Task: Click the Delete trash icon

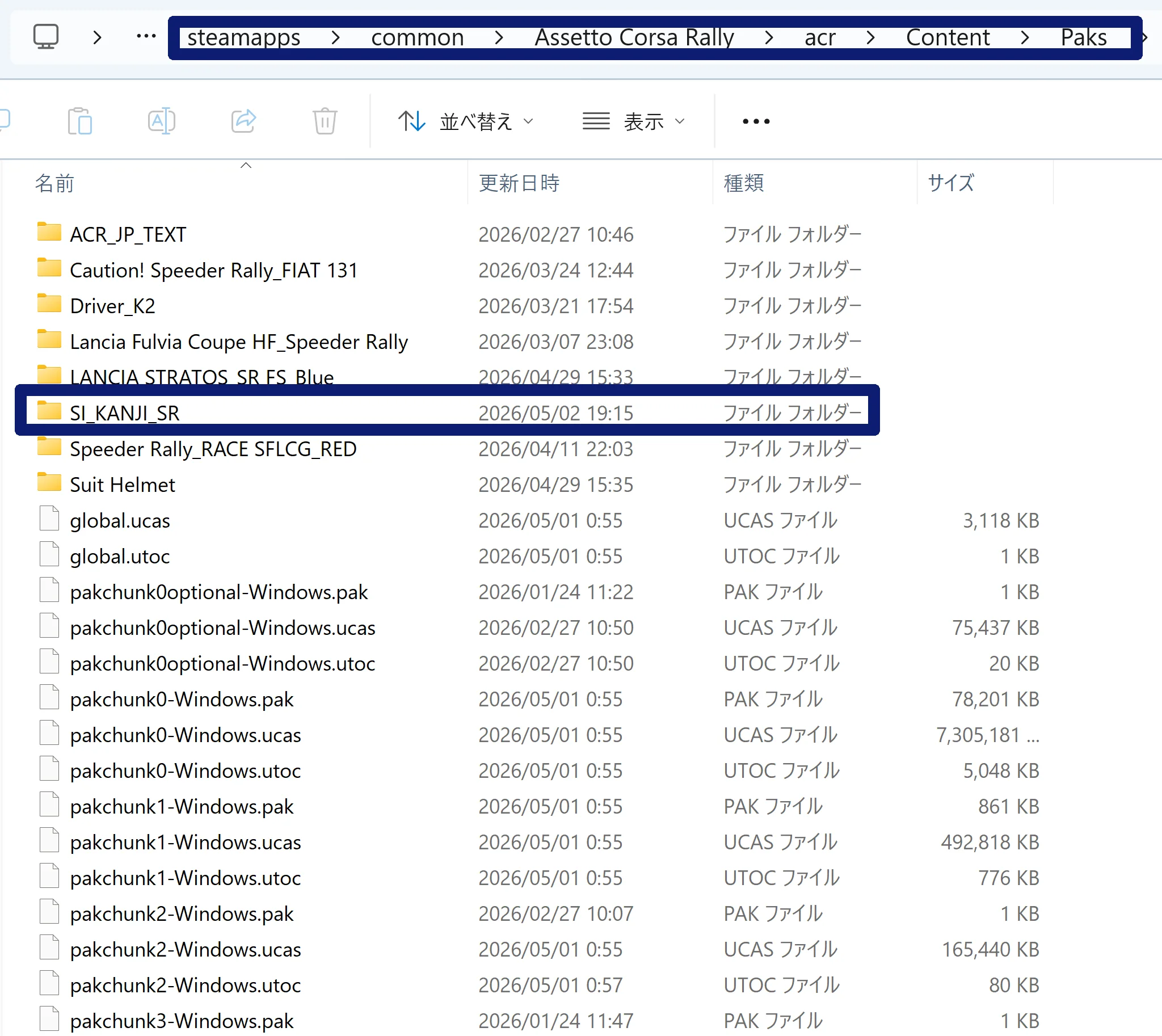Action: [325, 121]
